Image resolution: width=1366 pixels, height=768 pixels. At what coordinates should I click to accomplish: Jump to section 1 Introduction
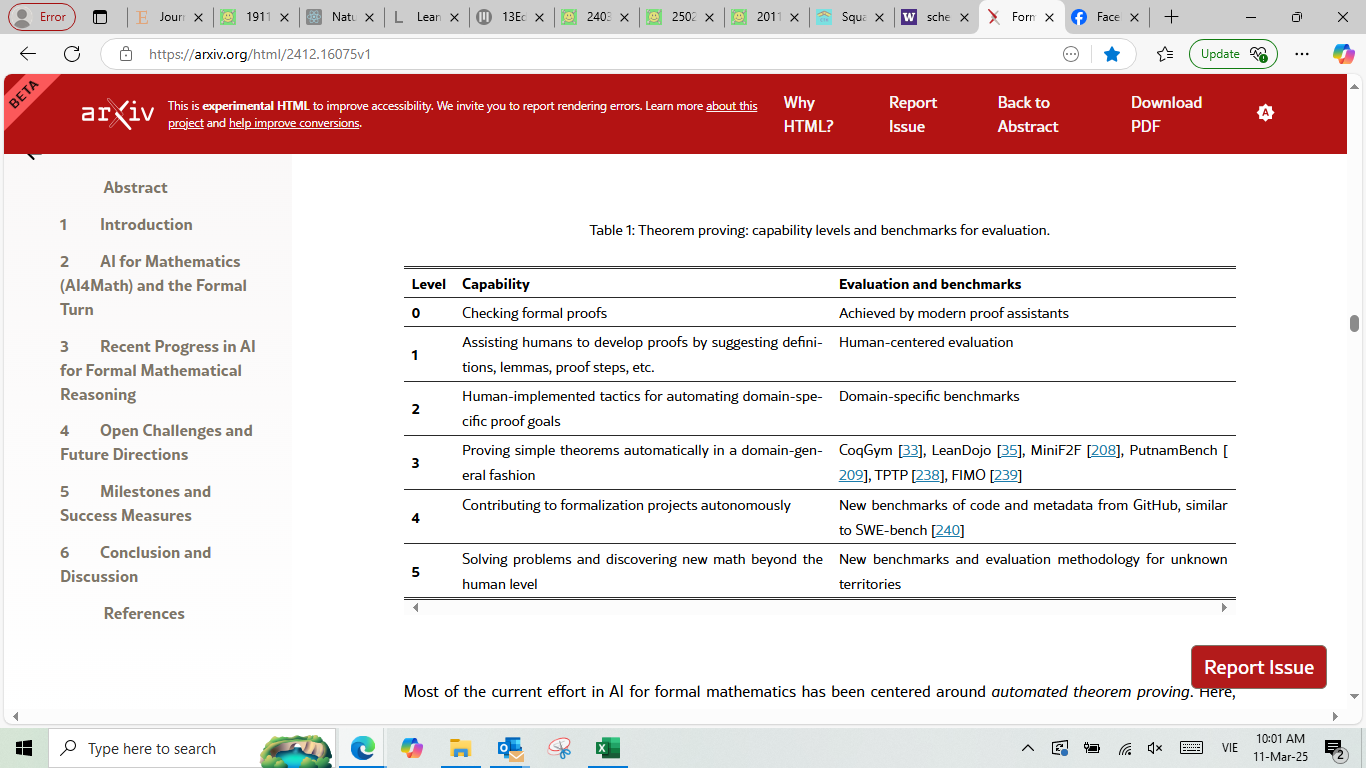(x=126, y=224)
